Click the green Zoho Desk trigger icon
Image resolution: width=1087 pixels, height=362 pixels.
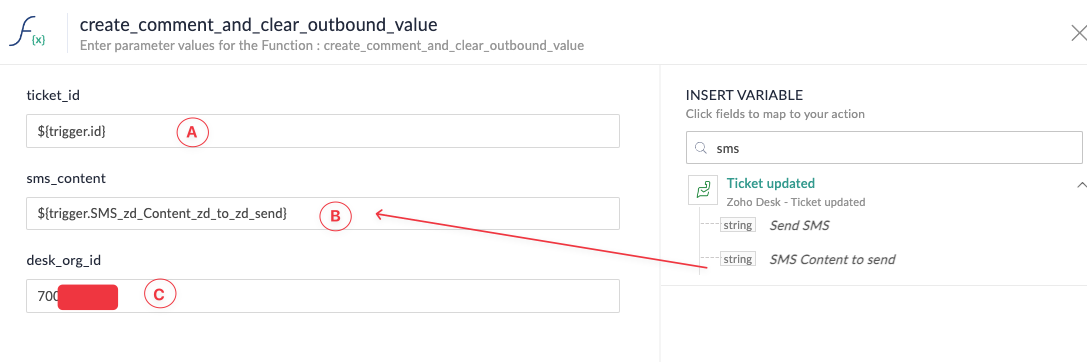(702, 189)
